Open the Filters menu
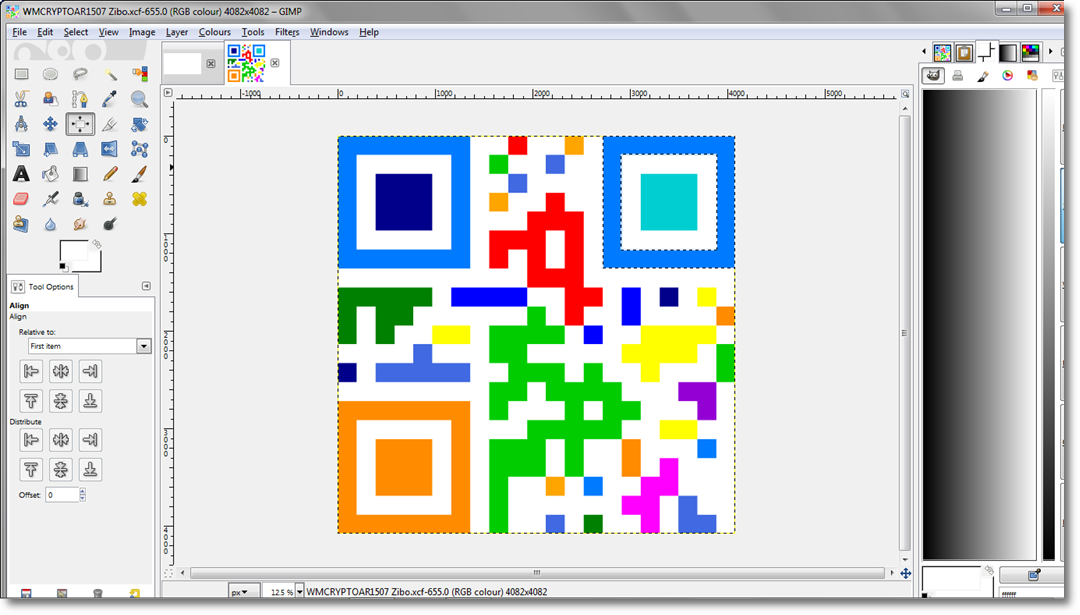 pyautogui.click(x=287, y=32)
